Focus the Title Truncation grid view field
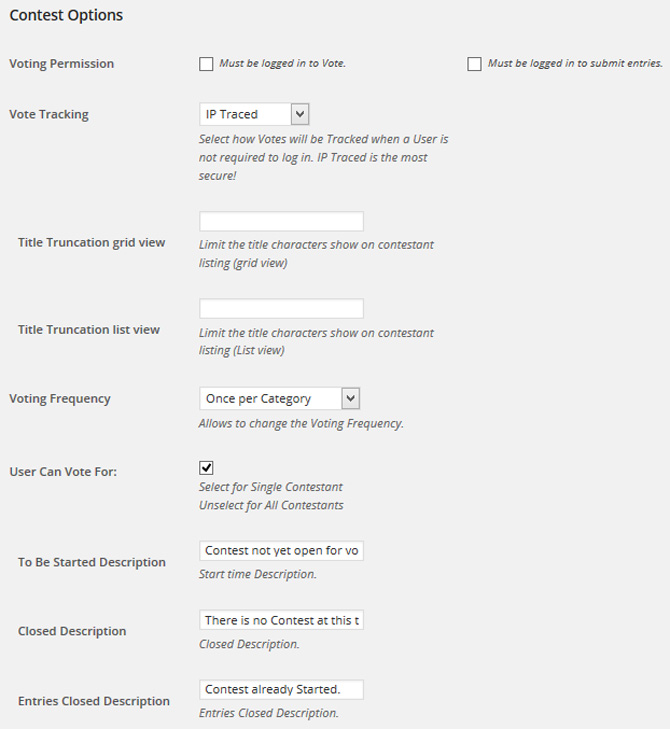 tap(281, 221)
